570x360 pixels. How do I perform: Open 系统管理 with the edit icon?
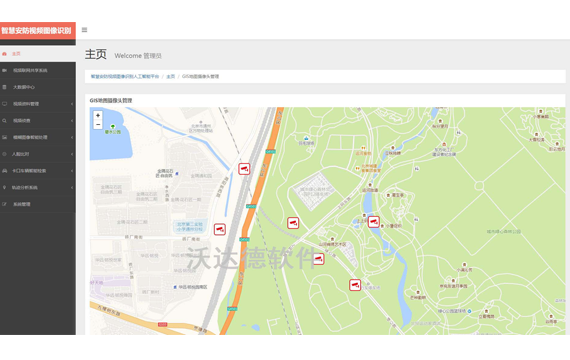pos(38,204)
